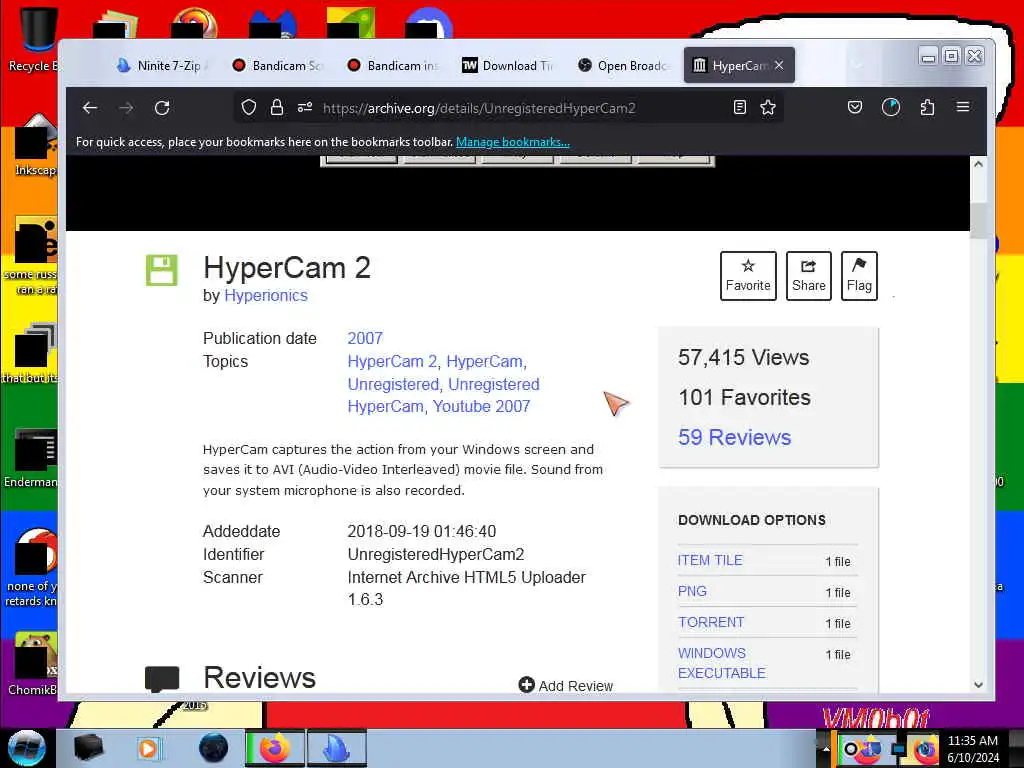Share the HyperCam 2 item

[x=808, y=276]
